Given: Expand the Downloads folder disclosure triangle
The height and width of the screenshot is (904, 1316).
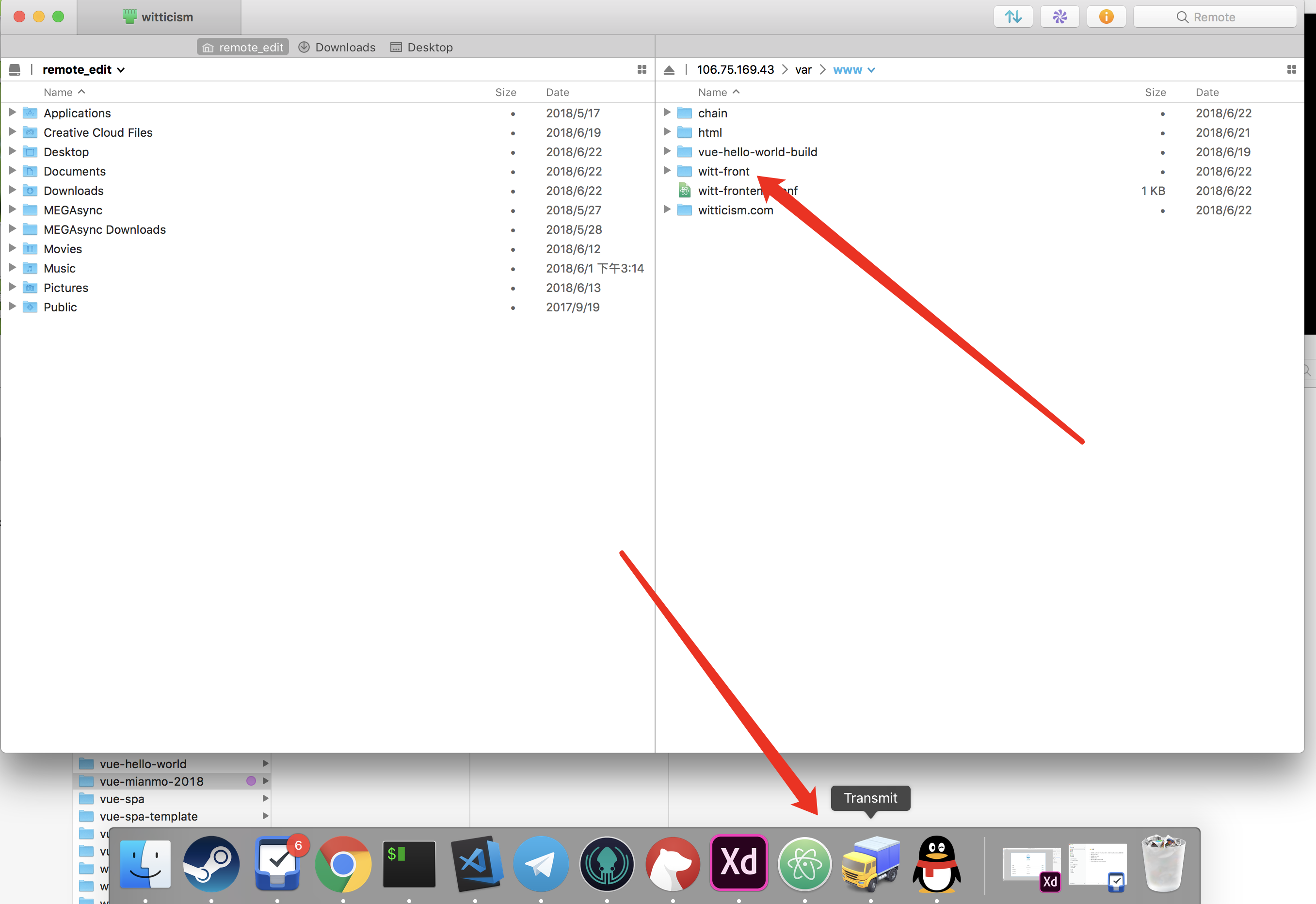Looking at the screenshot, I should (x=13, y=190).
